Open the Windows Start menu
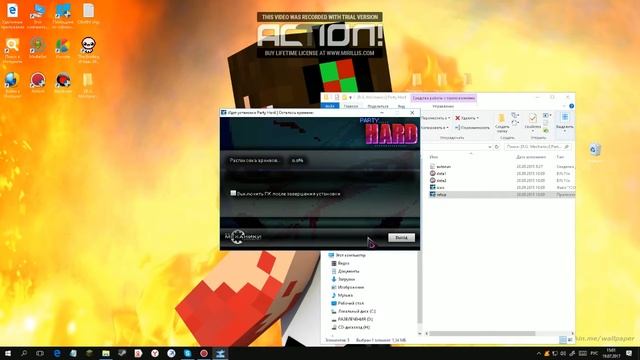640x360 pixels. click(x=8, y=353)
